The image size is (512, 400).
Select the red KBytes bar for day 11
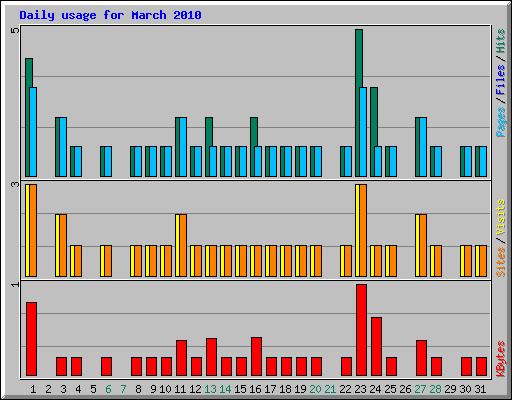(181, 358)
